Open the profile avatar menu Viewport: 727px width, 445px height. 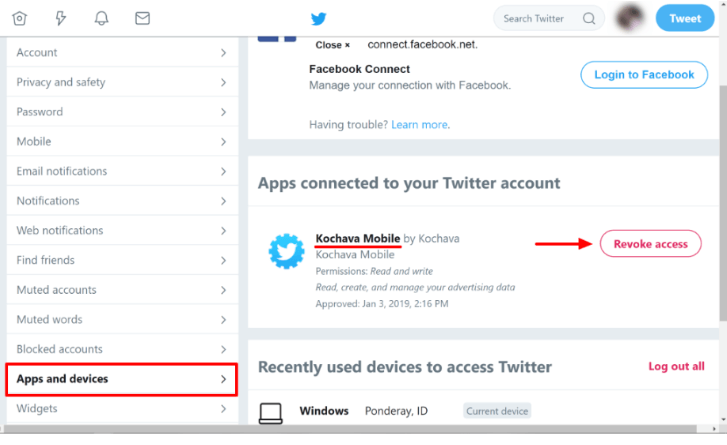[x=630, y=18]
